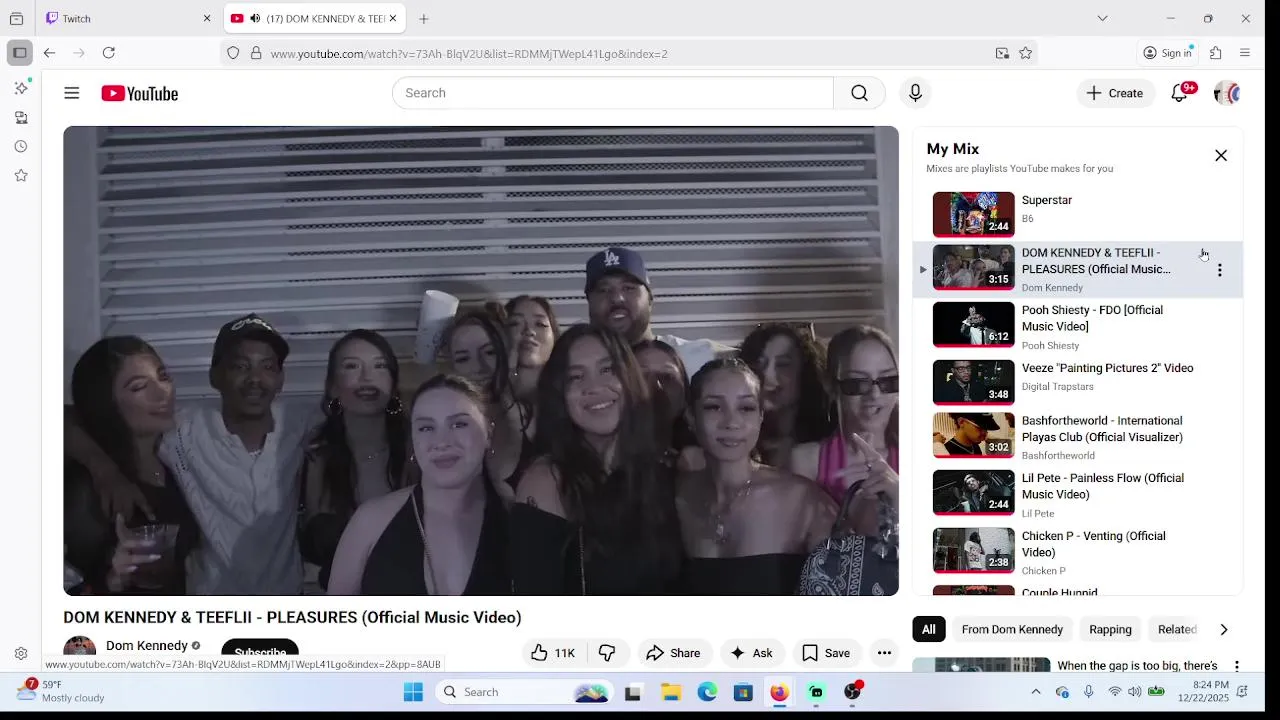Open a new browser tab
Viewport: 1280px width, 720px height.
(424, 18)
